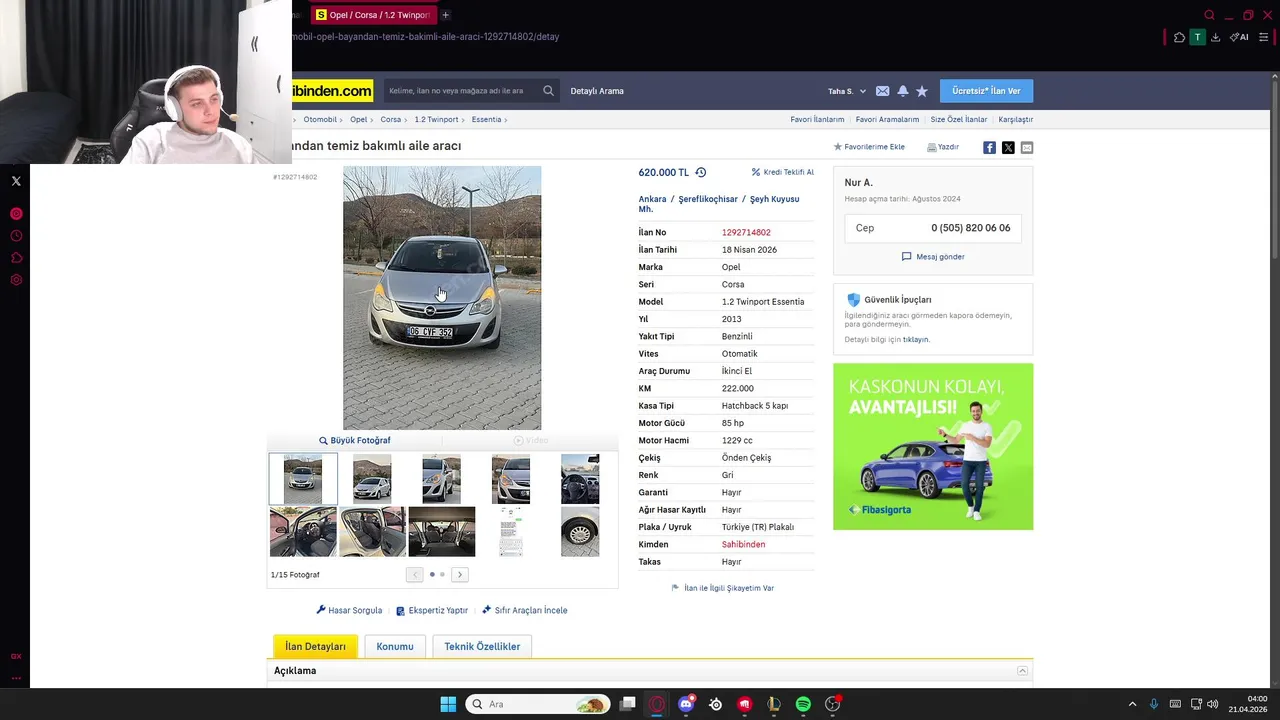
Task: Open the price history clock icon
Action: (701, 172)
